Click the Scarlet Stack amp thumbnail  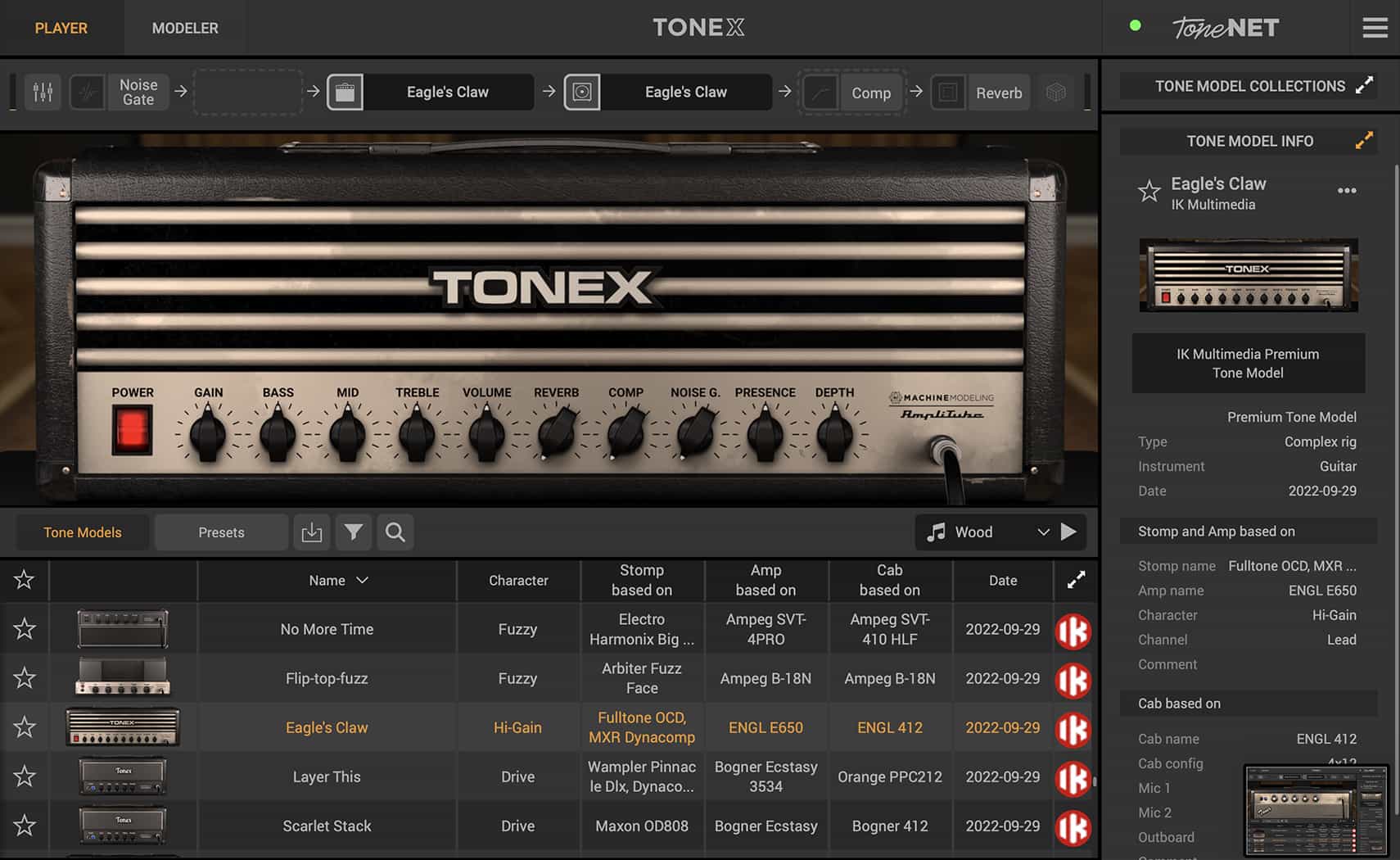pyautogui.click(x=123, y=825)
